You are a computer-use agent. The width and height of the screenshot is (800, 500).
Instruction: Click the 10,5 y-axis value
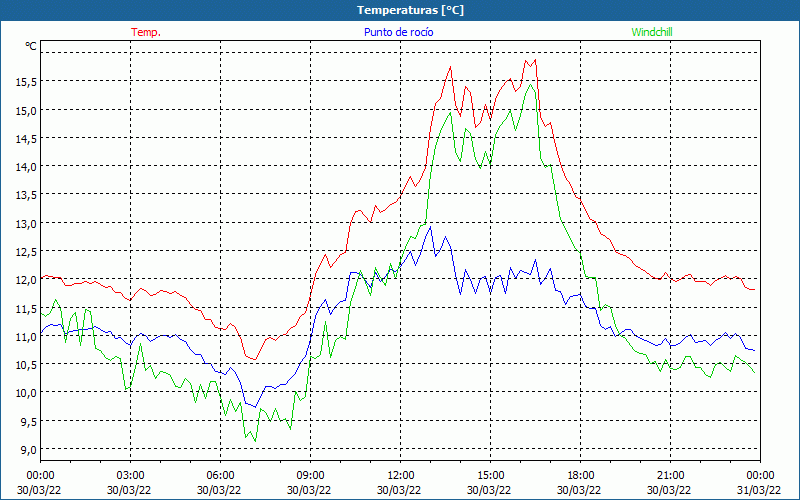(x=25, y=365)
